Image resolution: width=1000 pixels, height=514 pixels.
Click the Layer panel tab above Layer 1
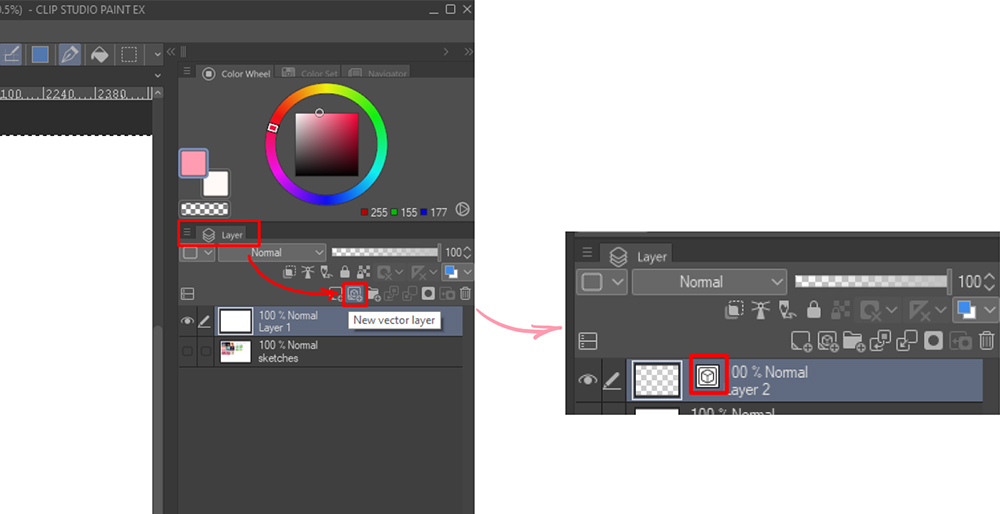pyautogui.click(x=224, y=234)
